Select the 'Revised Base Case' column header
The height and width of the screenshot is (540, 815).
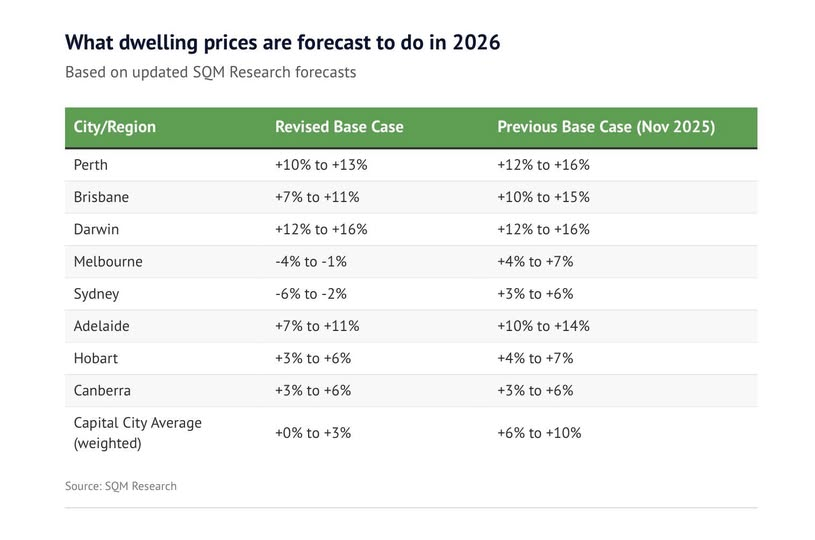coord(339,128)
